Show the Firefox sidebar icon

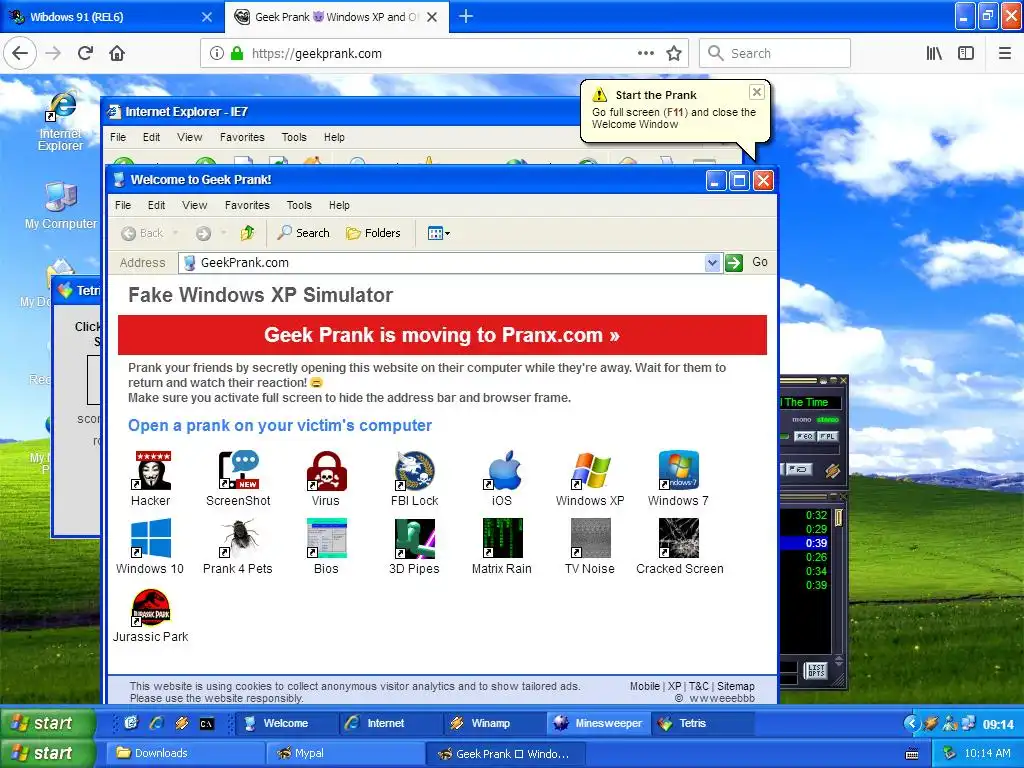966,54
